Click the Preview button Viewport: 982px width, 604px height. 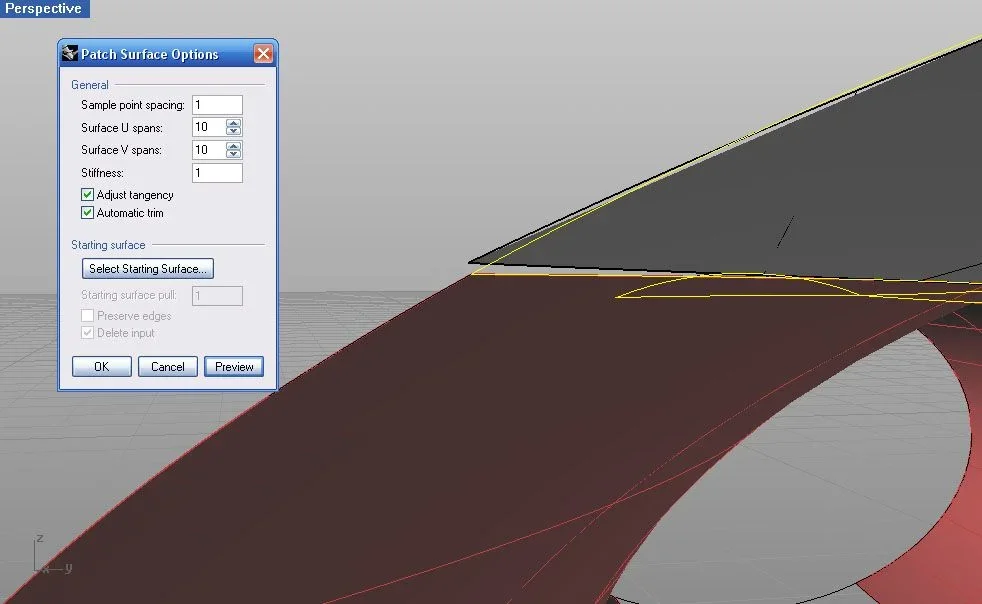click(234, 367)
